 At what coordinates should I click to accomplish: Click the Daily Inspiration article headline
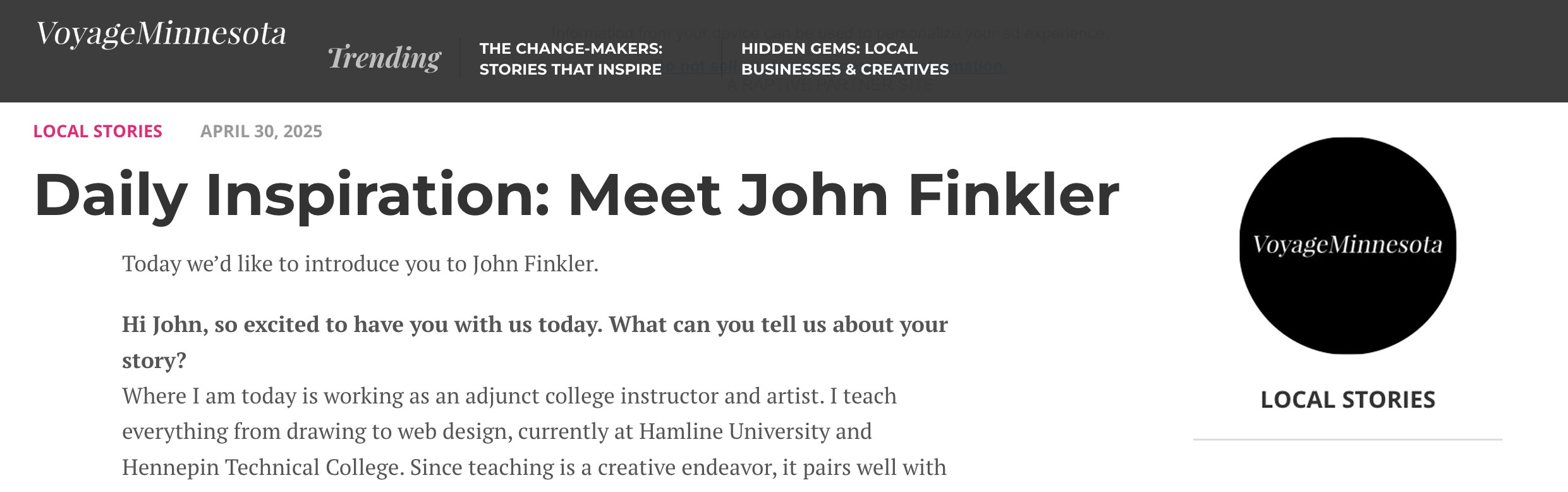point(576,195)
